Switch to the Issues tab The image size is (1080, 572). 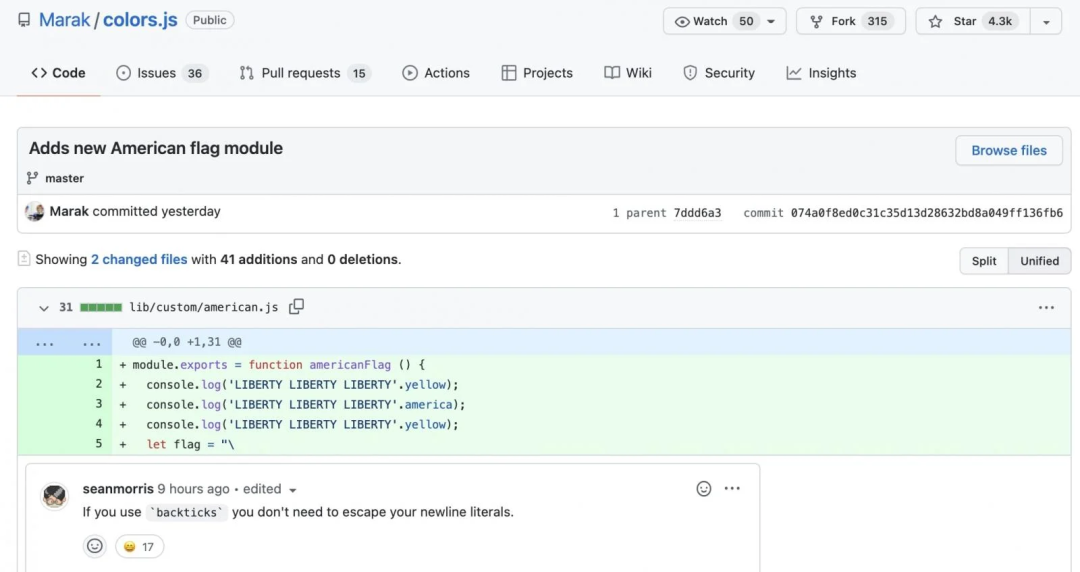[162, 73]
